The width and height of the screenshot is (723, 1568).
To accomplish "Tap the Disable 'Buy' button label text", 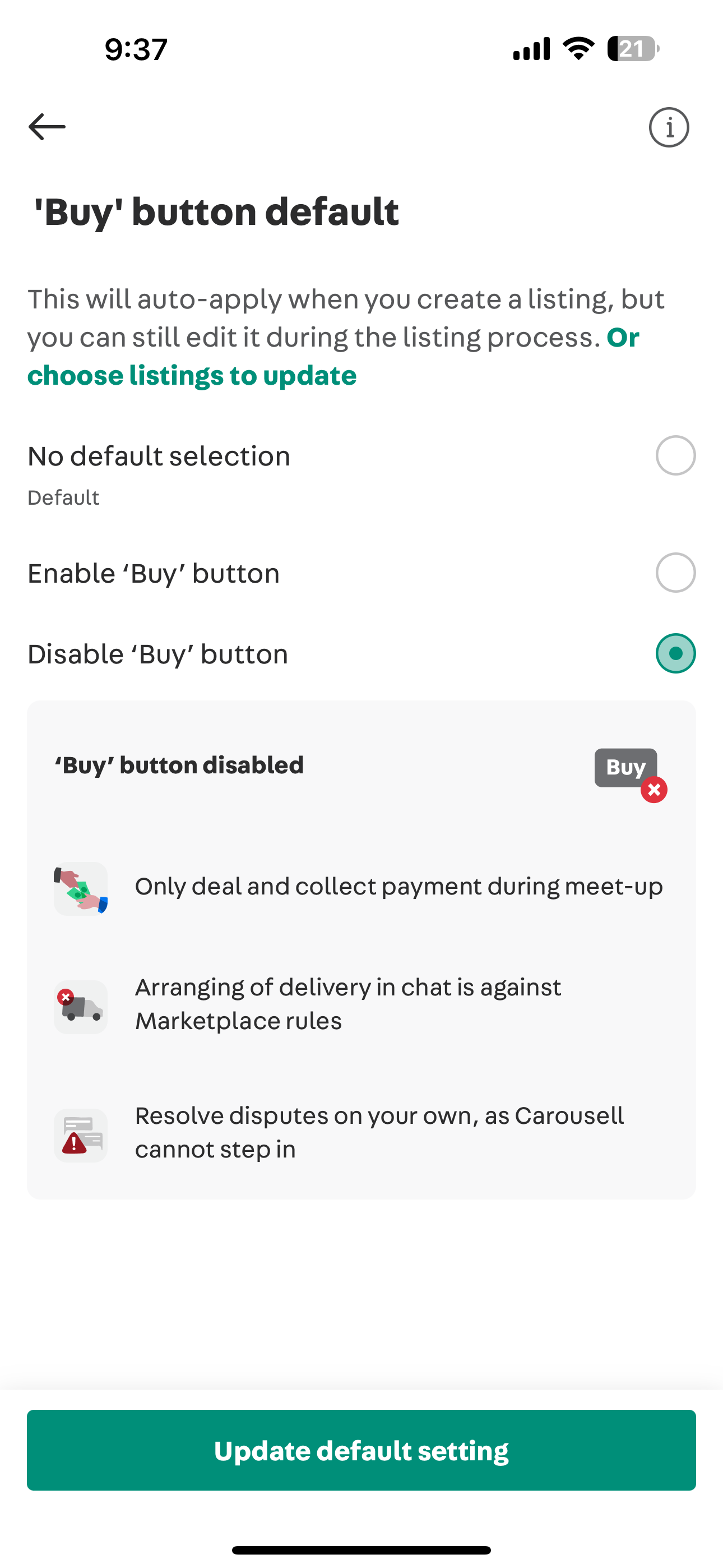I will click(157, 654).
